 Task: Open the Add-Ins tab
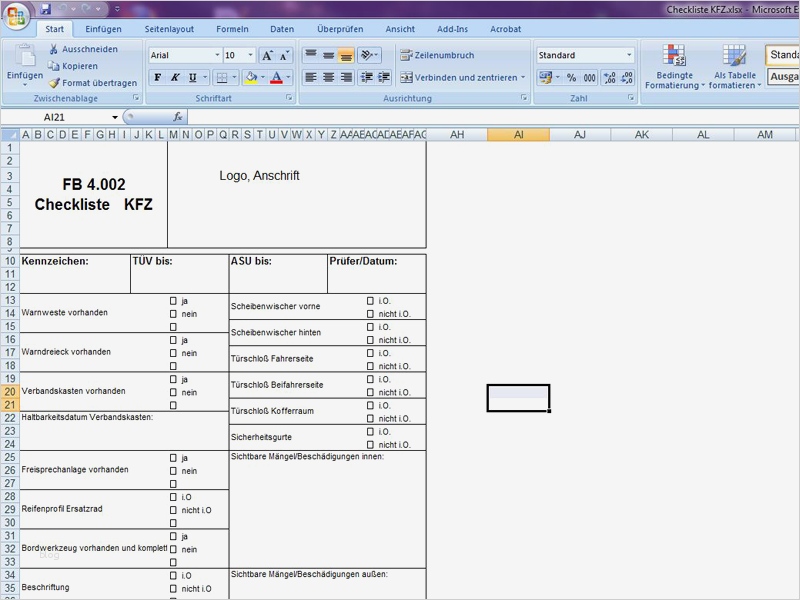pos(452,29)
